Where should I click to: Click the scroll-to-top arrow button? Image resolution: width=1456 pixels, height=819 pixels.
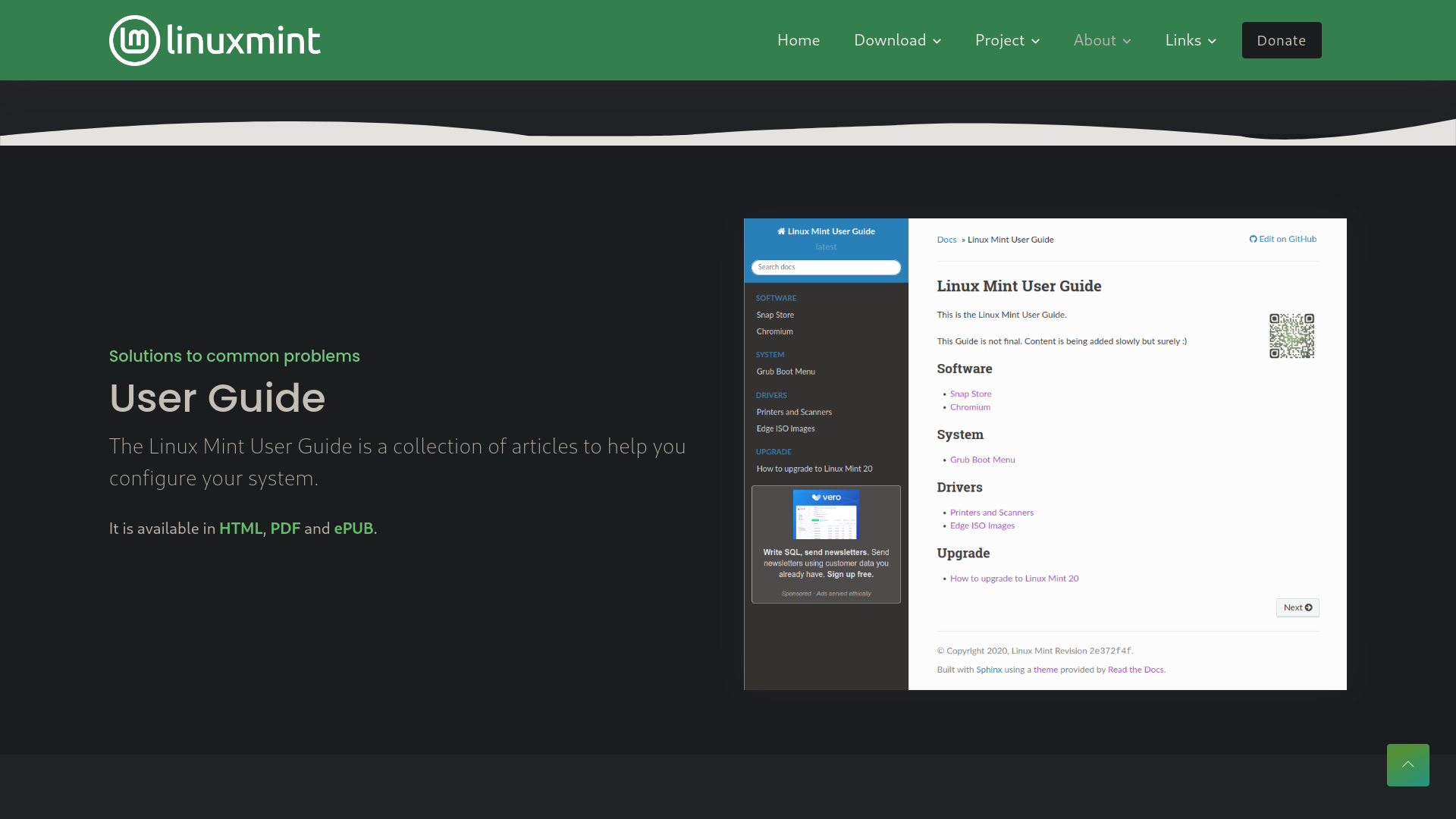pos(1407,764)
